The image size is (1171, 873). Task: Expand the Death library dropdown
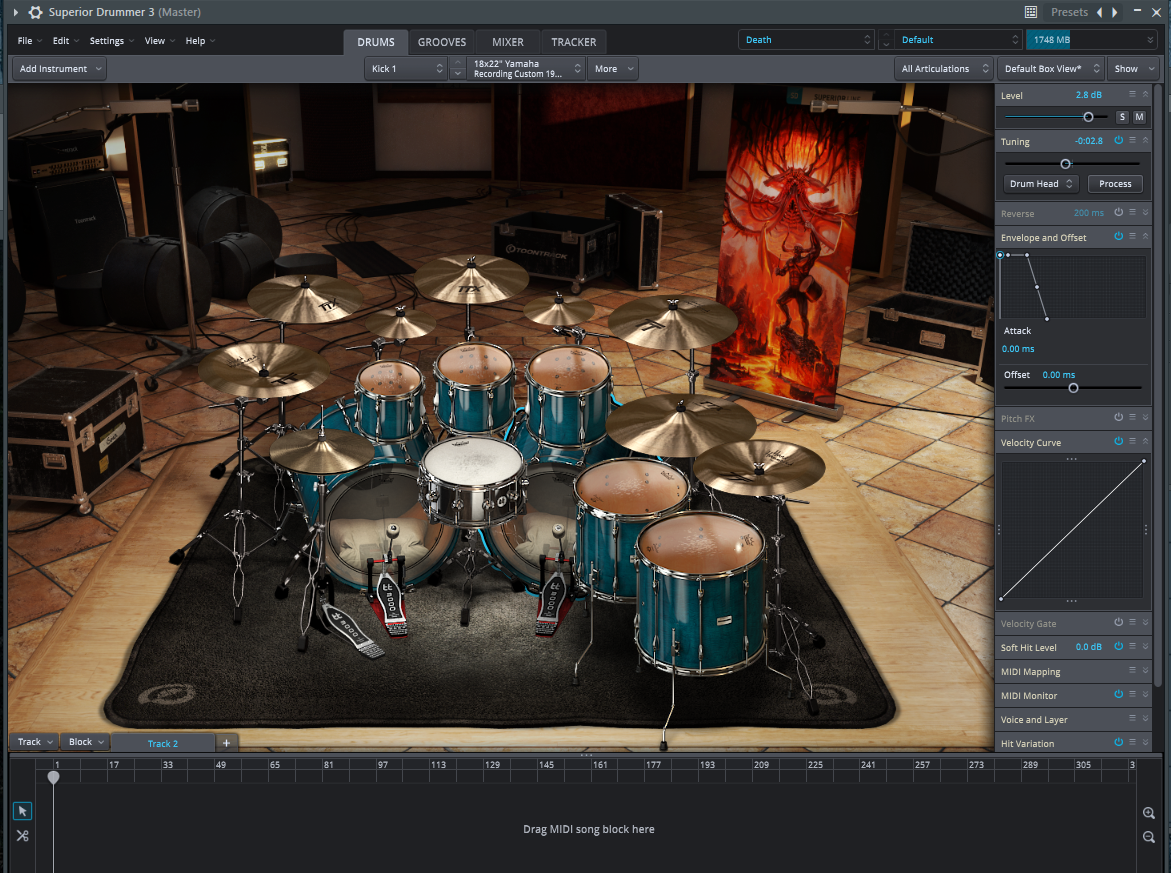(806, 40)
